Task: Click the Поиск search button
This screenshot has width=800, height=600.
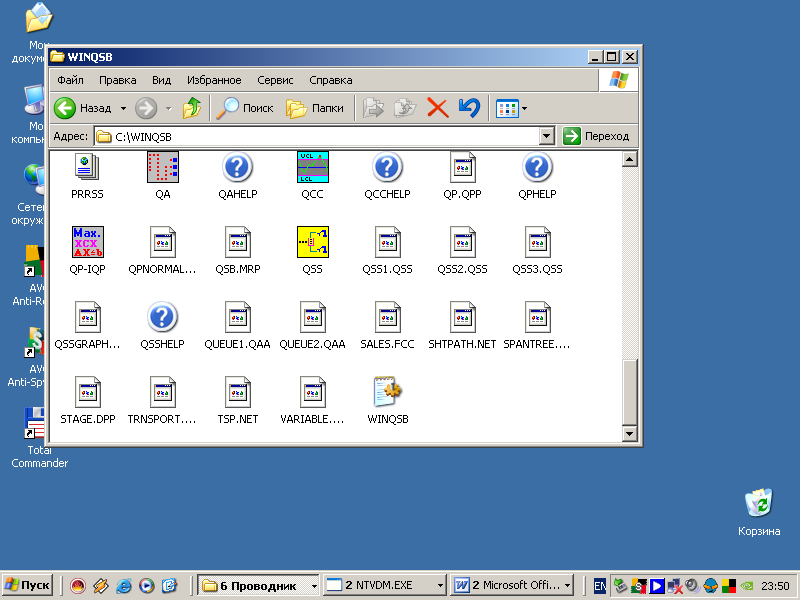Action: click(x=245, y=108)
